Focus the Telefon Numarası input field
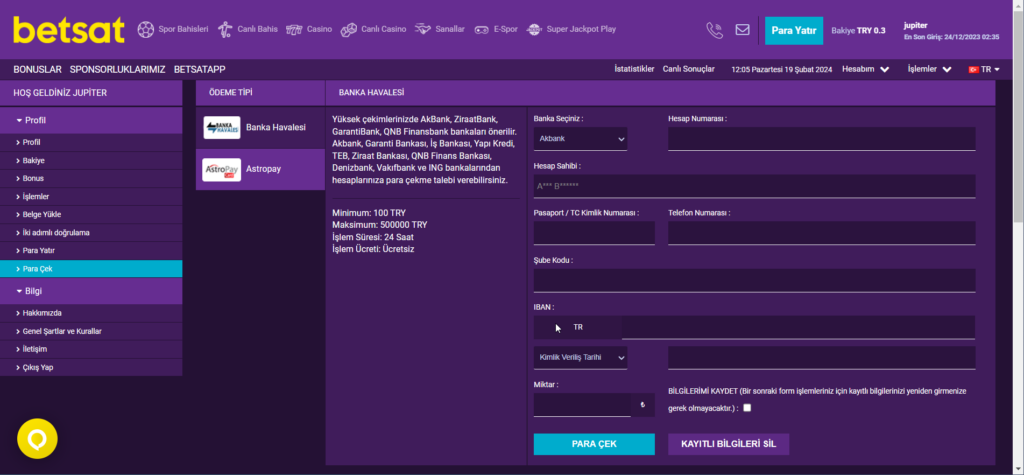The height and width of the screenshot is (475, 1024). pyautogui.click(x=822, y=233)
